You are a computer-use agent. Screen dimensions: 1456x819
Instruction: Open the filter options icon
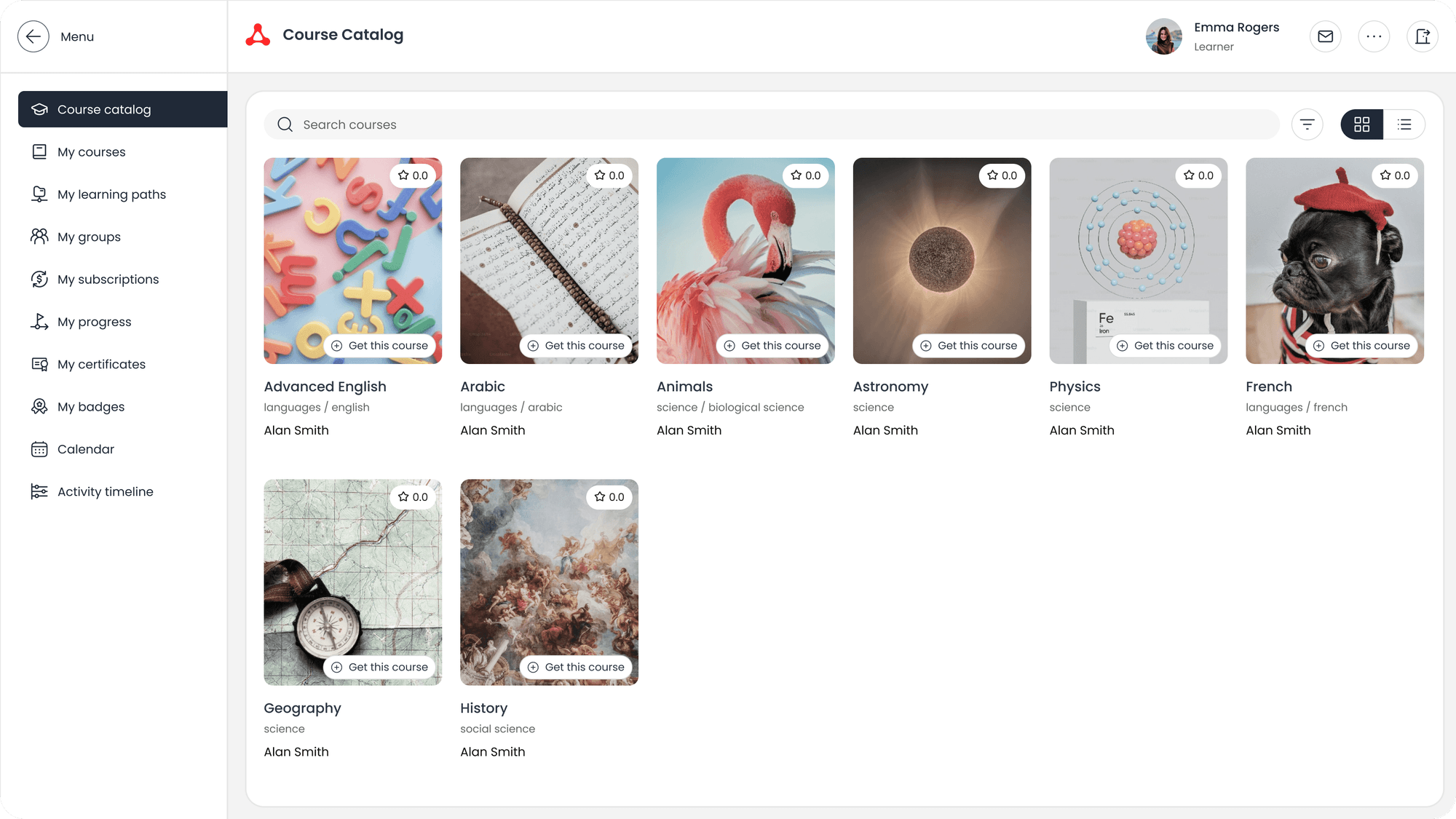[1307, 124]
